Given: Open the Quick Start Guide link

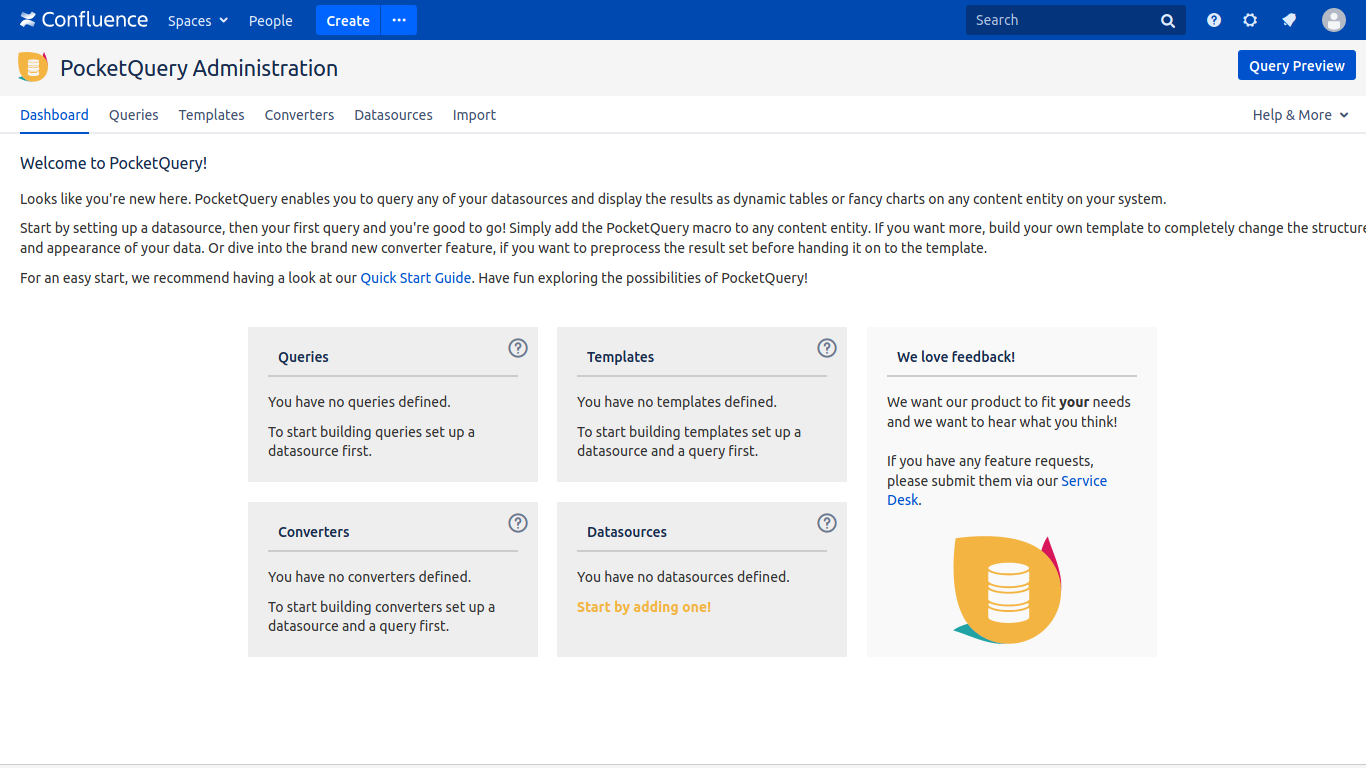Looking at the screenshot, I should tap(415, 278).
